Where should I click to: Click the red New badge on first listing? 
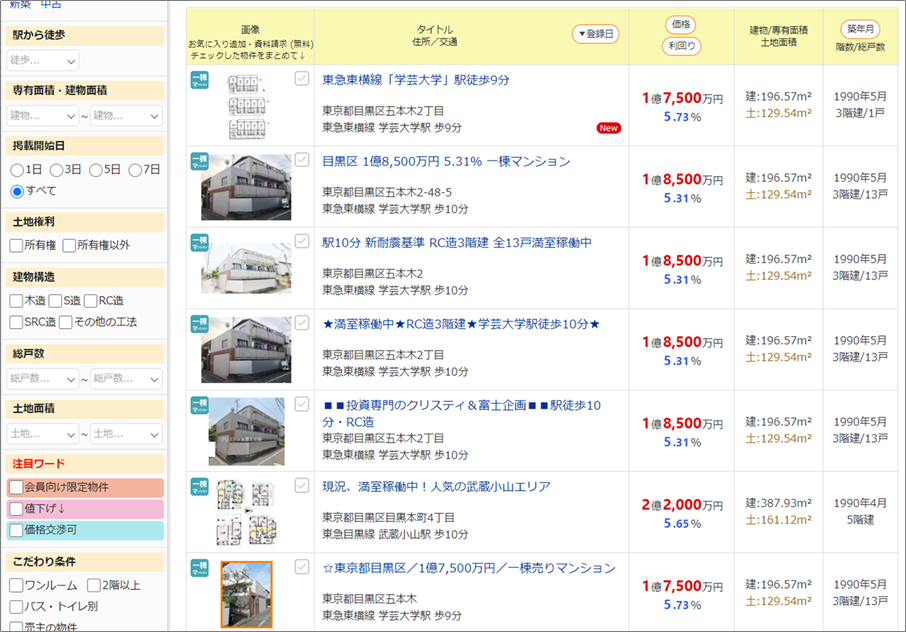[x=608, y=128]
